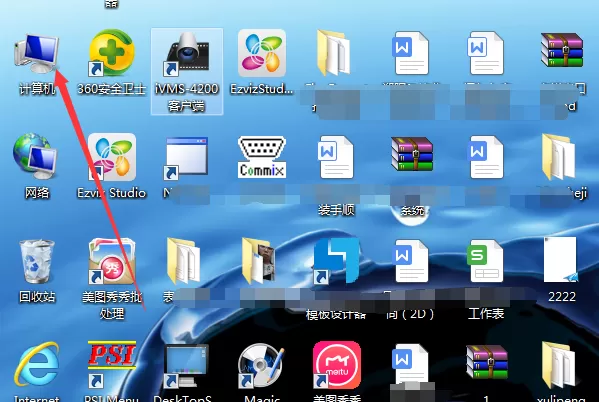Open the 工作表 spreadsheet file

click(486, 261)
